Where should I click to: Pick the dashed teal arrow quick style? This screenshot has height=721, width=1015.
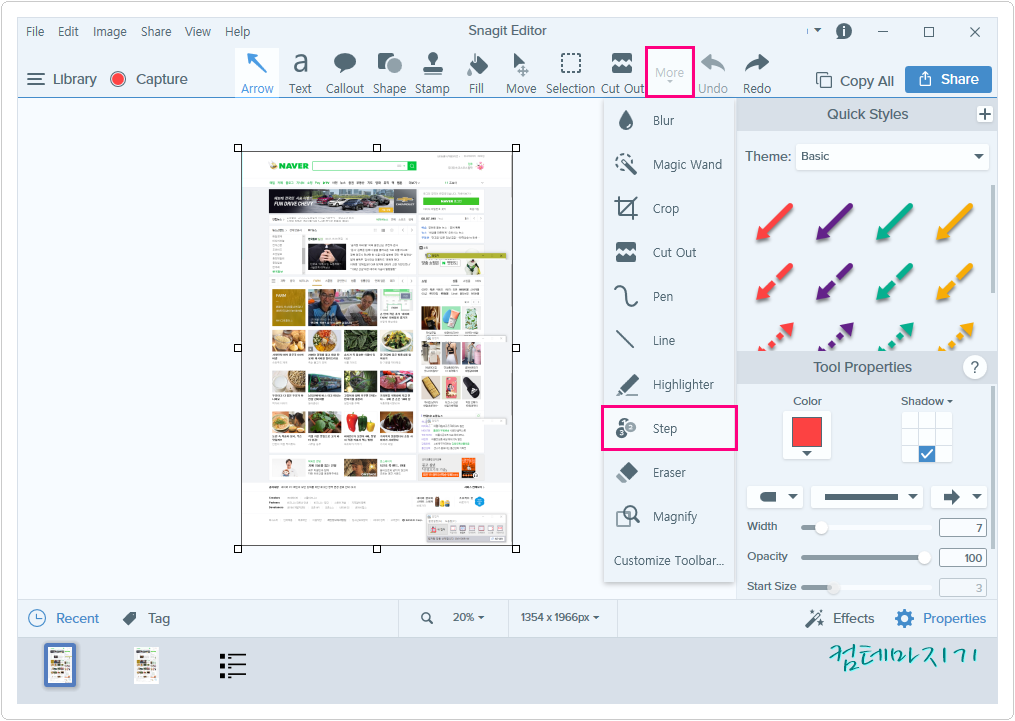point(894,282)
